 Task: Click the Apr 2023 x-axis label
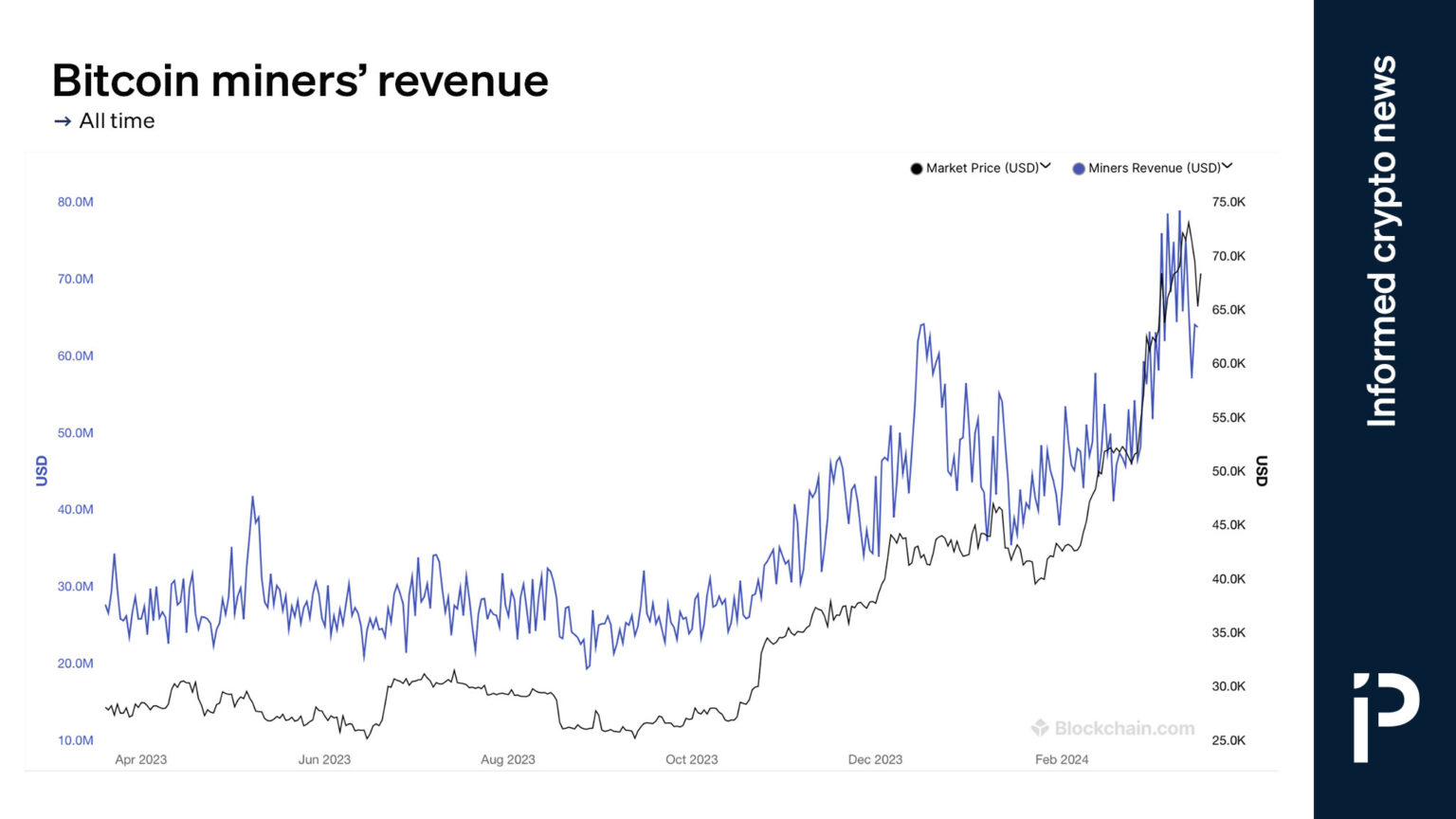[140, 759]
